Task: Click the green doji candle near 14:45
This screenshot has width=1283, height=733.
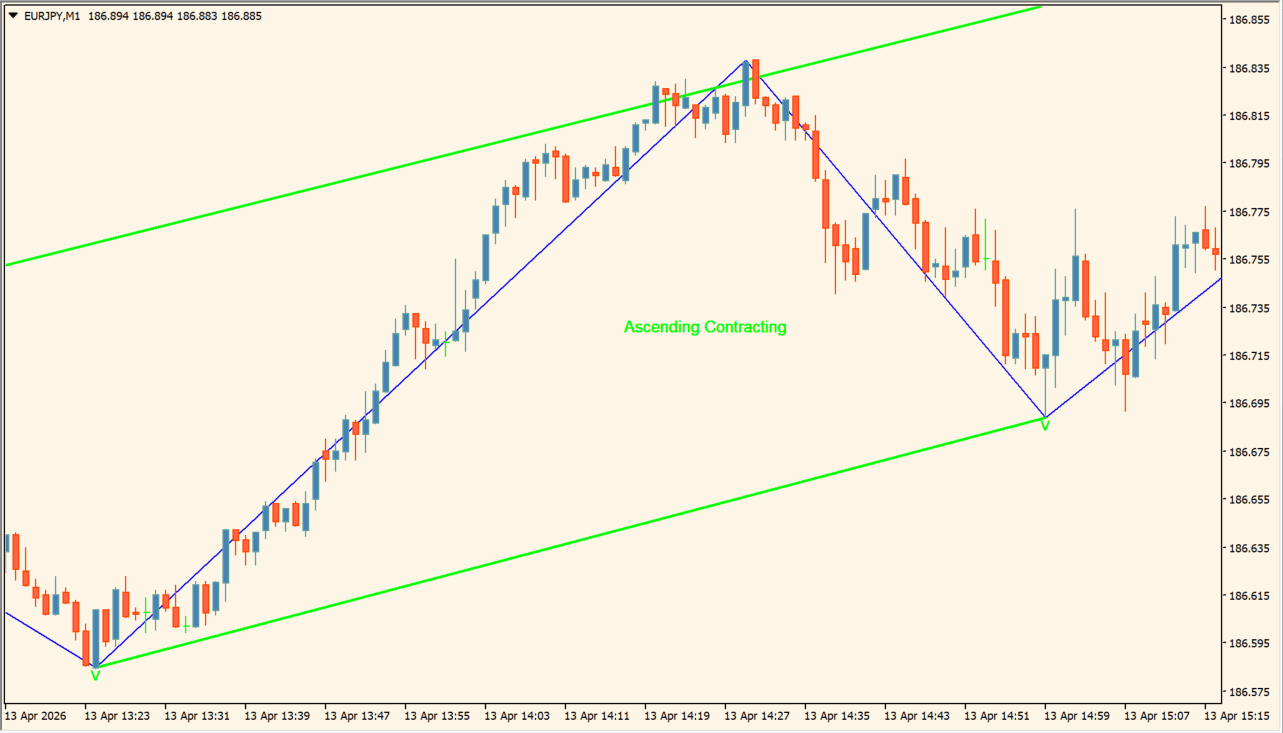Action: pos(986,259)
